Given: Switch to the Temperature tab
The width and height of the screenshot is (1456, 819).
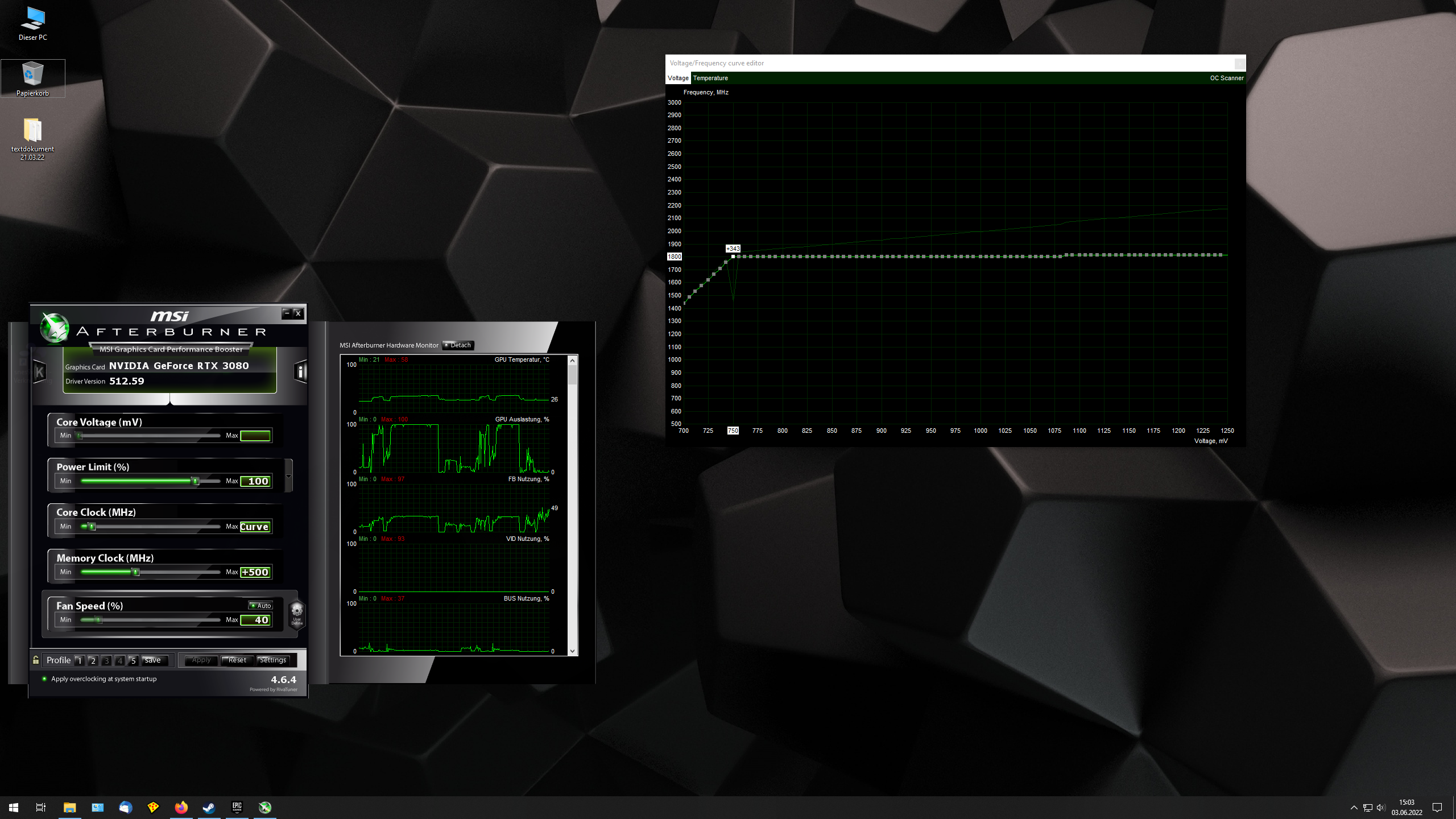Looking at the screenshot, I should pos(710,78).
